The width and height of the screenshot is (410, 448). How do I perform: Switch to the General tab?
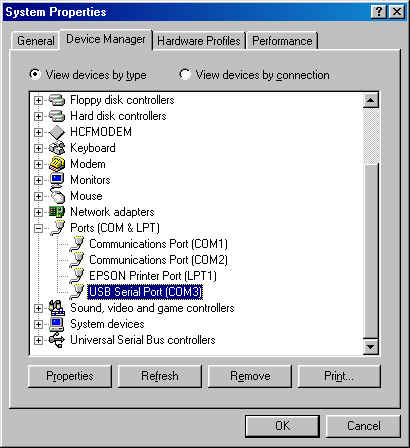pos(35,41)
